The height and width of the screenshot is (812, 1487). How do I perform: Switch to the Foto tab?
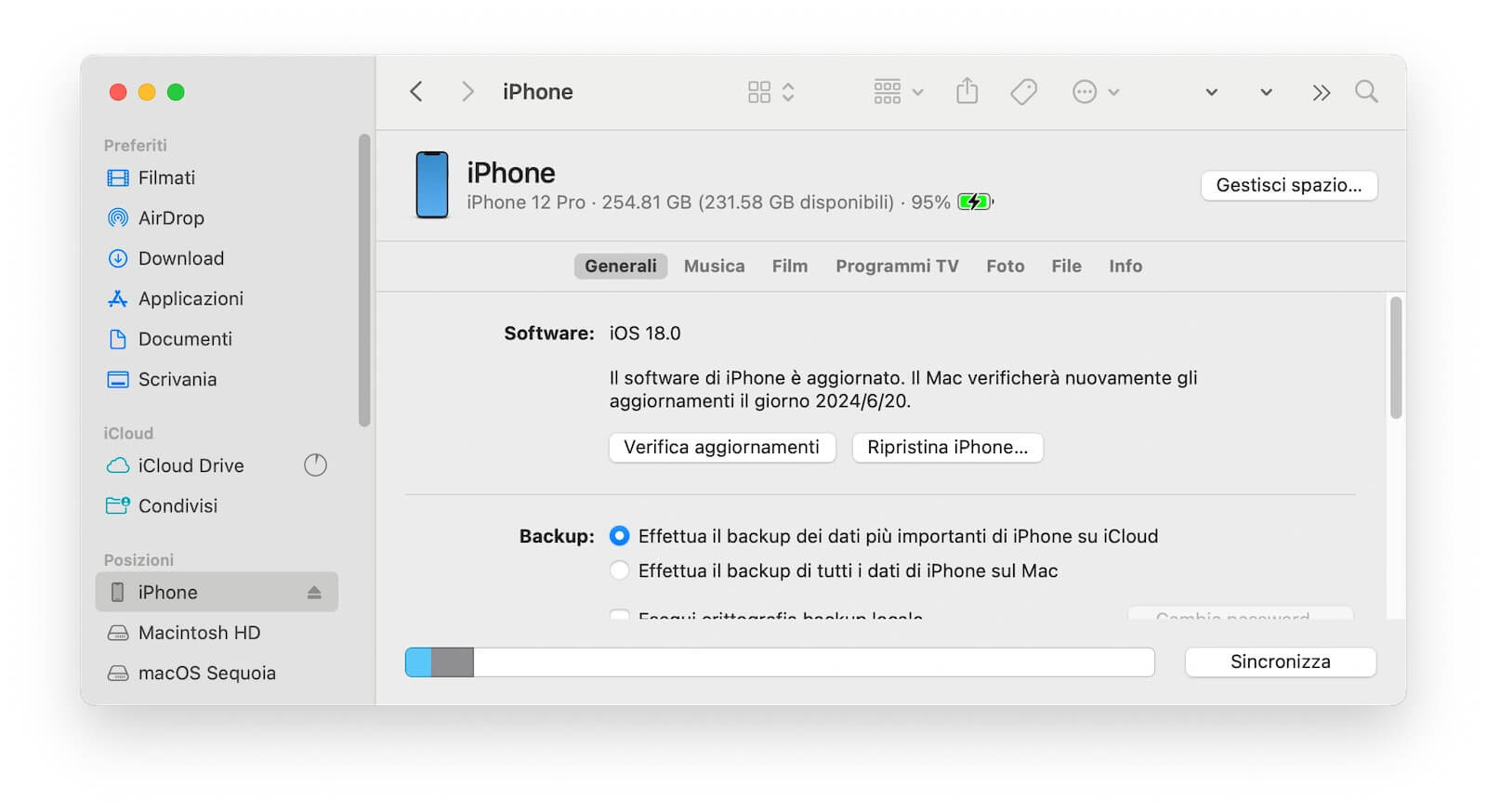(1006, 266)
